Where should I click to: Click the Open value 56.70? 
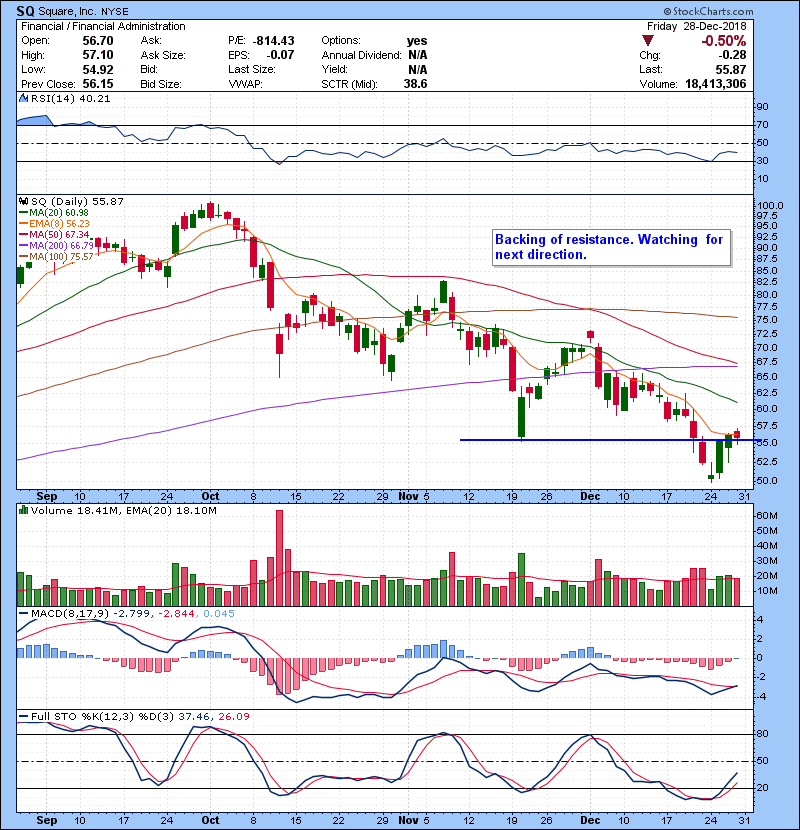[98, 41]
